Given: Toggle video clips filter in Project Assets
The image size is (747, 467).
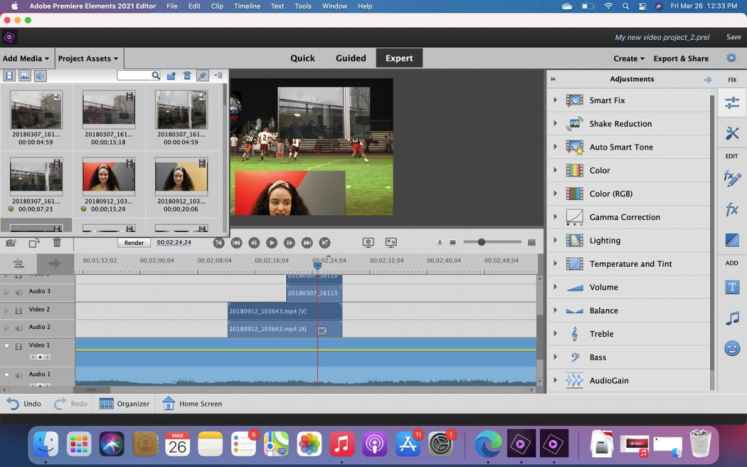Looking at the screenshot, I should pos(10,75).
